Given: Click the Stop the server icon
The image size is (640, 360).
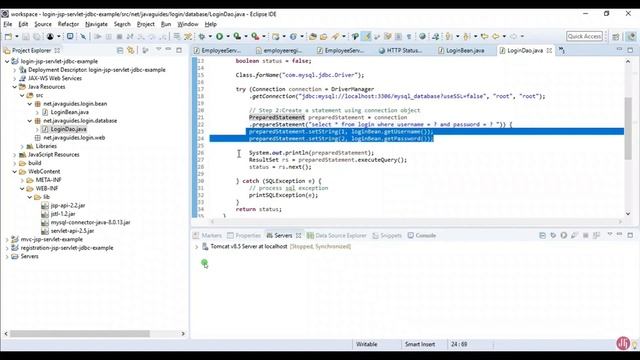Looking at the screenshot, I should pos(585,235).
